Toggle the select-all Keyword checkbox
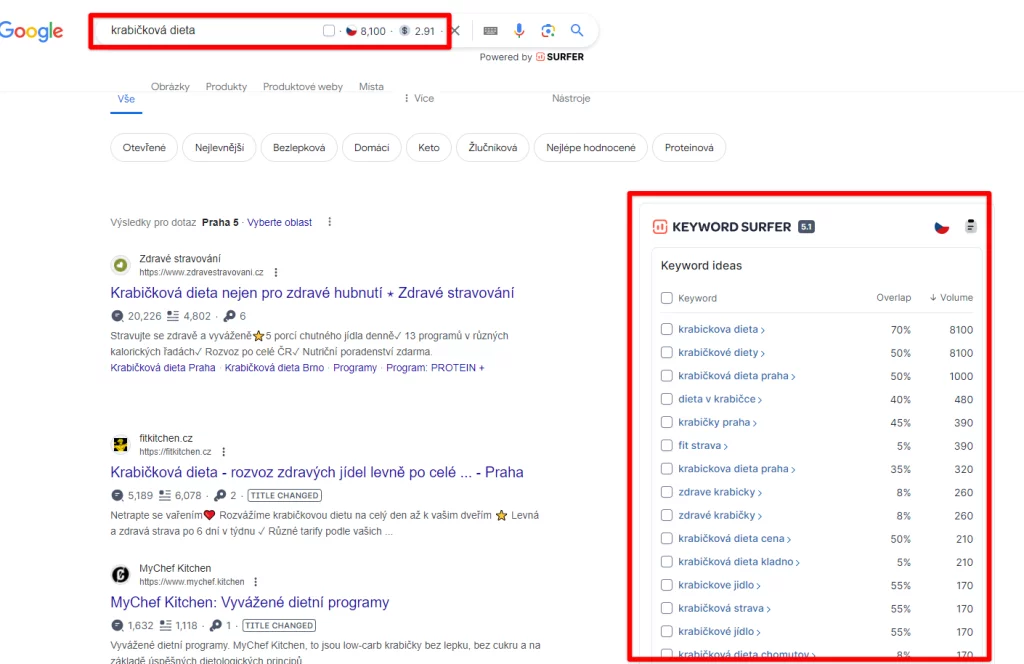The image size is (1024, 664). pyautogui.click(x=666, y=298)
